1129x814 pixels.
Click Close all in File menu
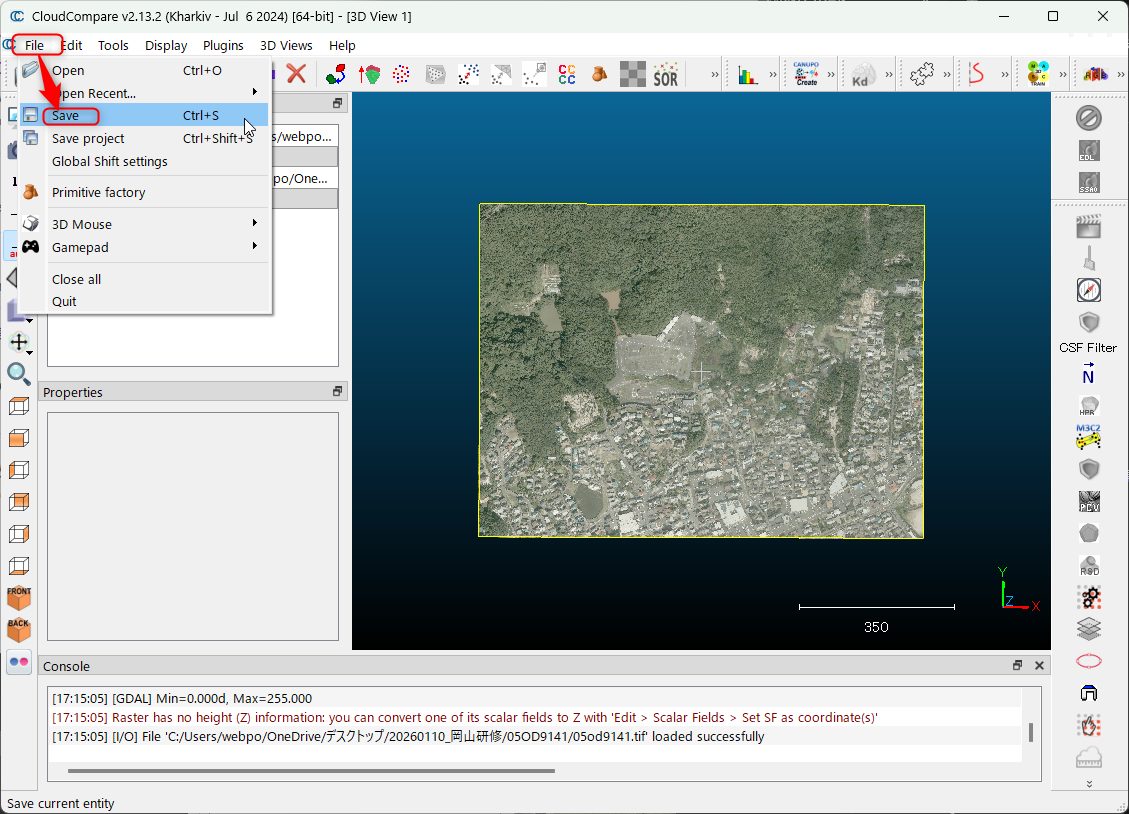coord(76,279)
